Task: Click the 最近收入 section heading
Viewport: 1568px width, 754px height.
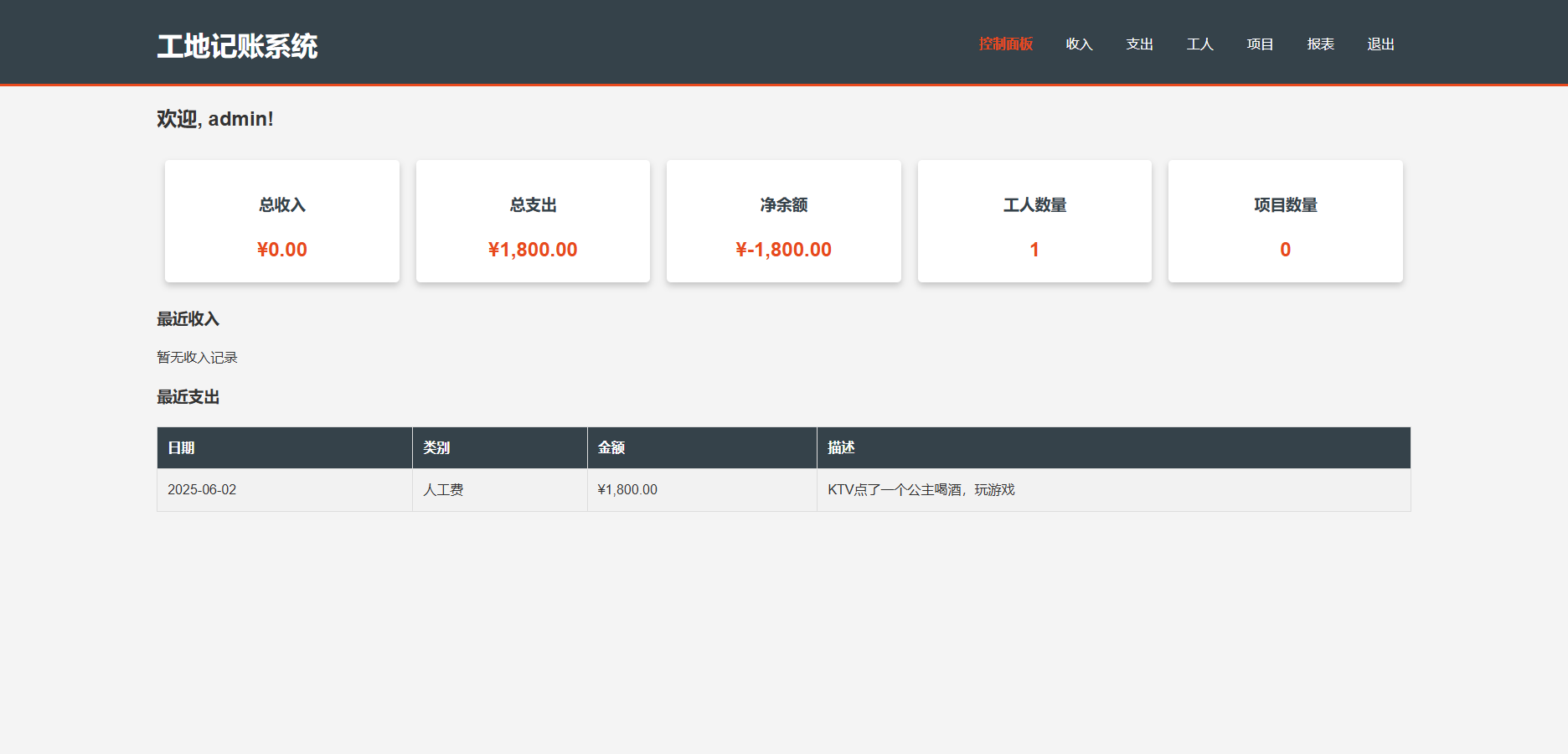Action: 187,318
